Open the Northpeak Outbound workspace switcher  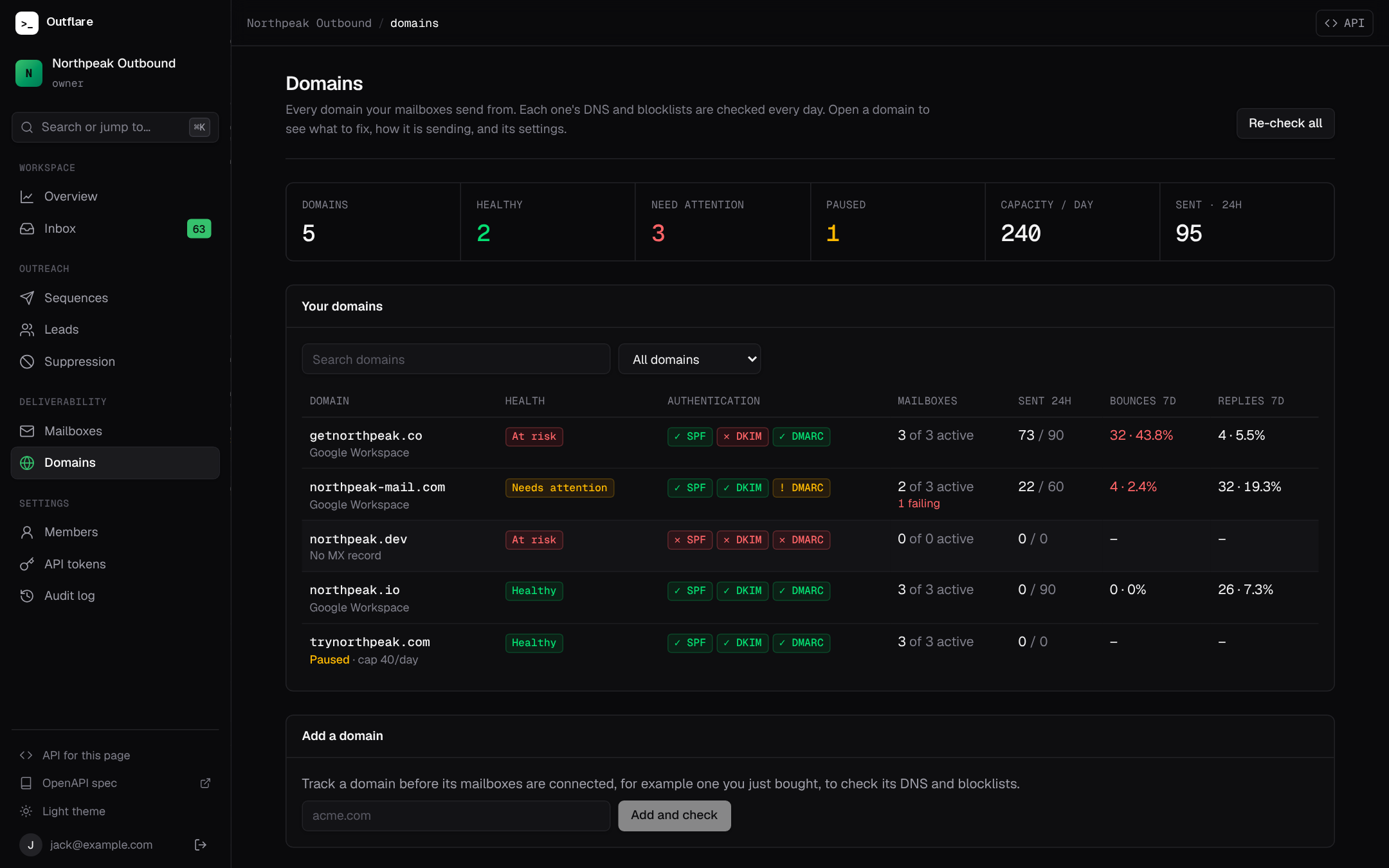(x=115, y=73)
